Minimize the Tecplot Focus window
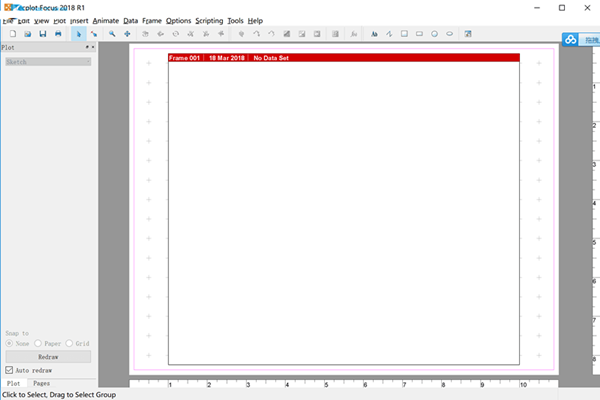This screenshot has width=600, height=400. pos(537,8)
